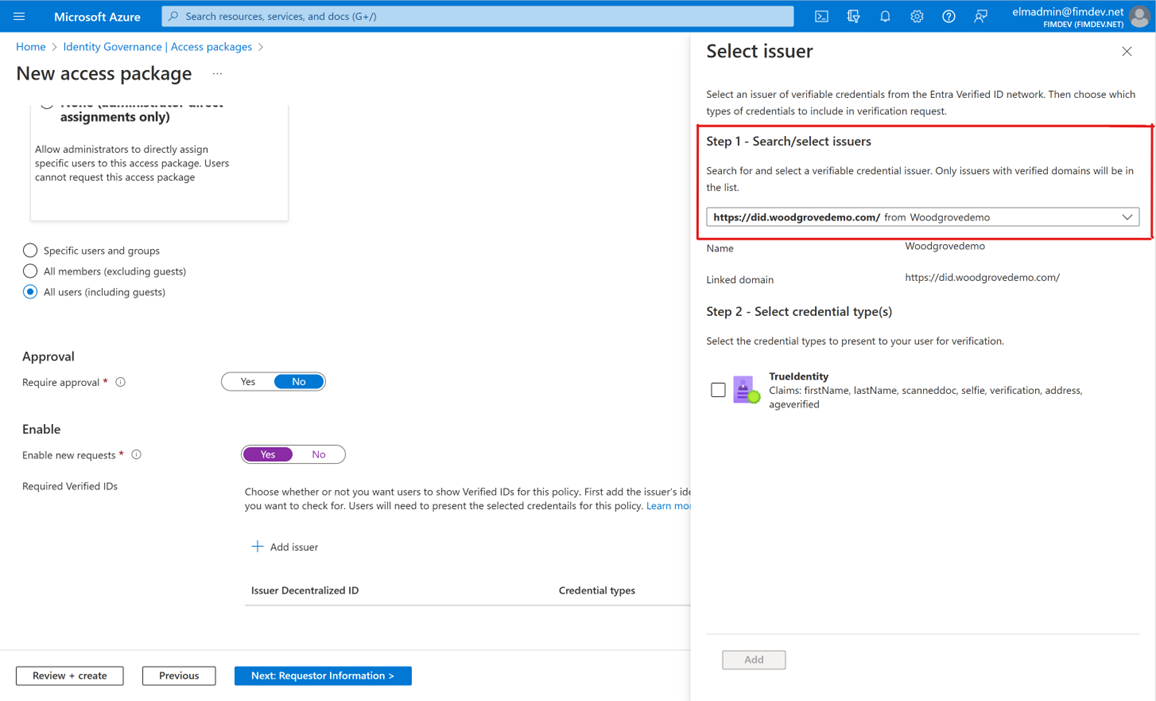Launch Cloud Shell from the top bar
The image size is (1156, 701).
click(821, 16)
